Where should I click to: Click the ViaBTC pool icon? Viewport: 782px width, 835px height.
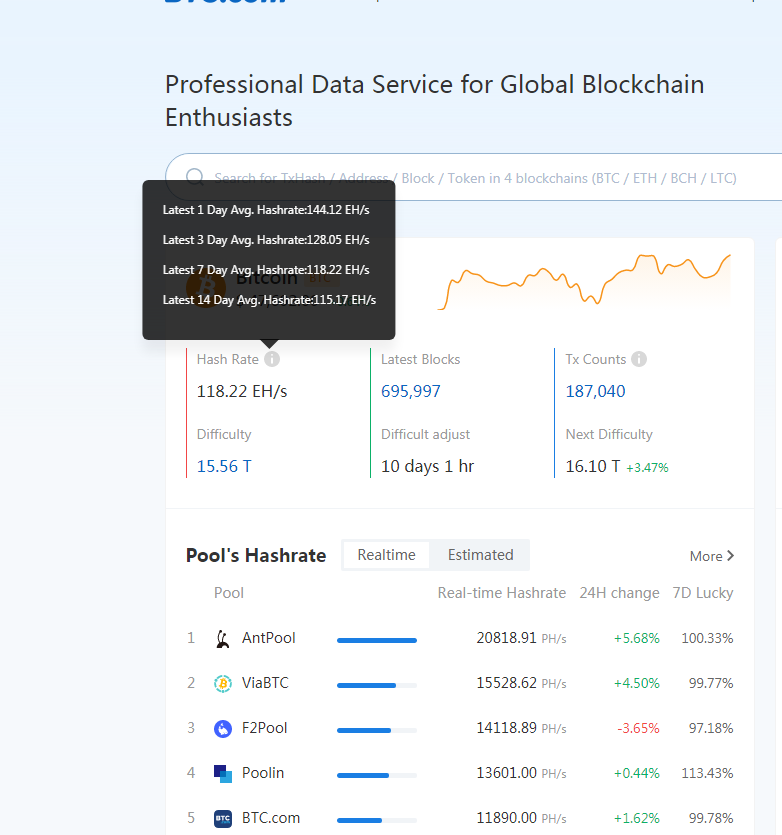(x=222, y=684)
